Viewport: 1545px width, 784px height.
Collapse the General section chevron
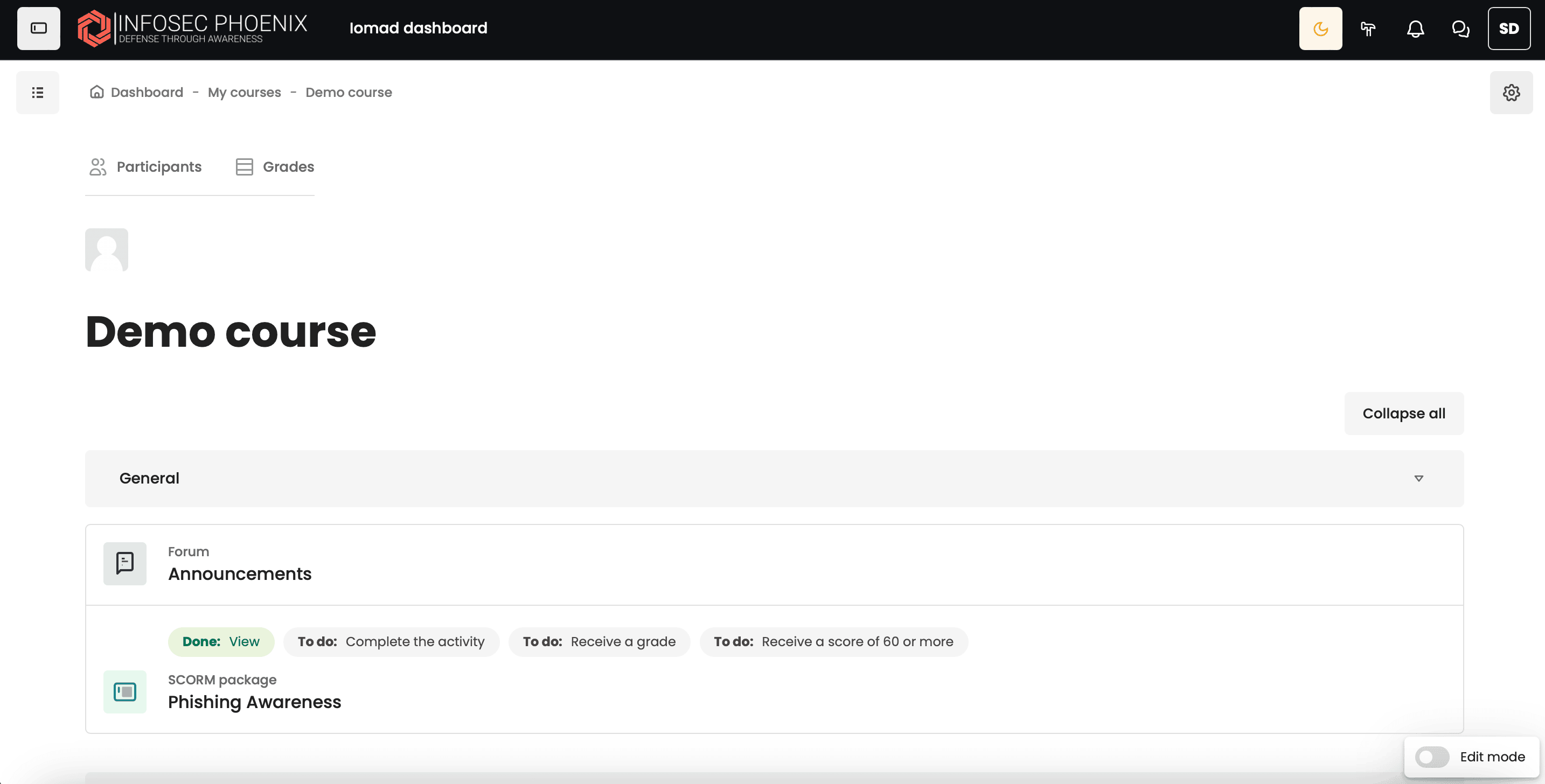pos(1418,478)
